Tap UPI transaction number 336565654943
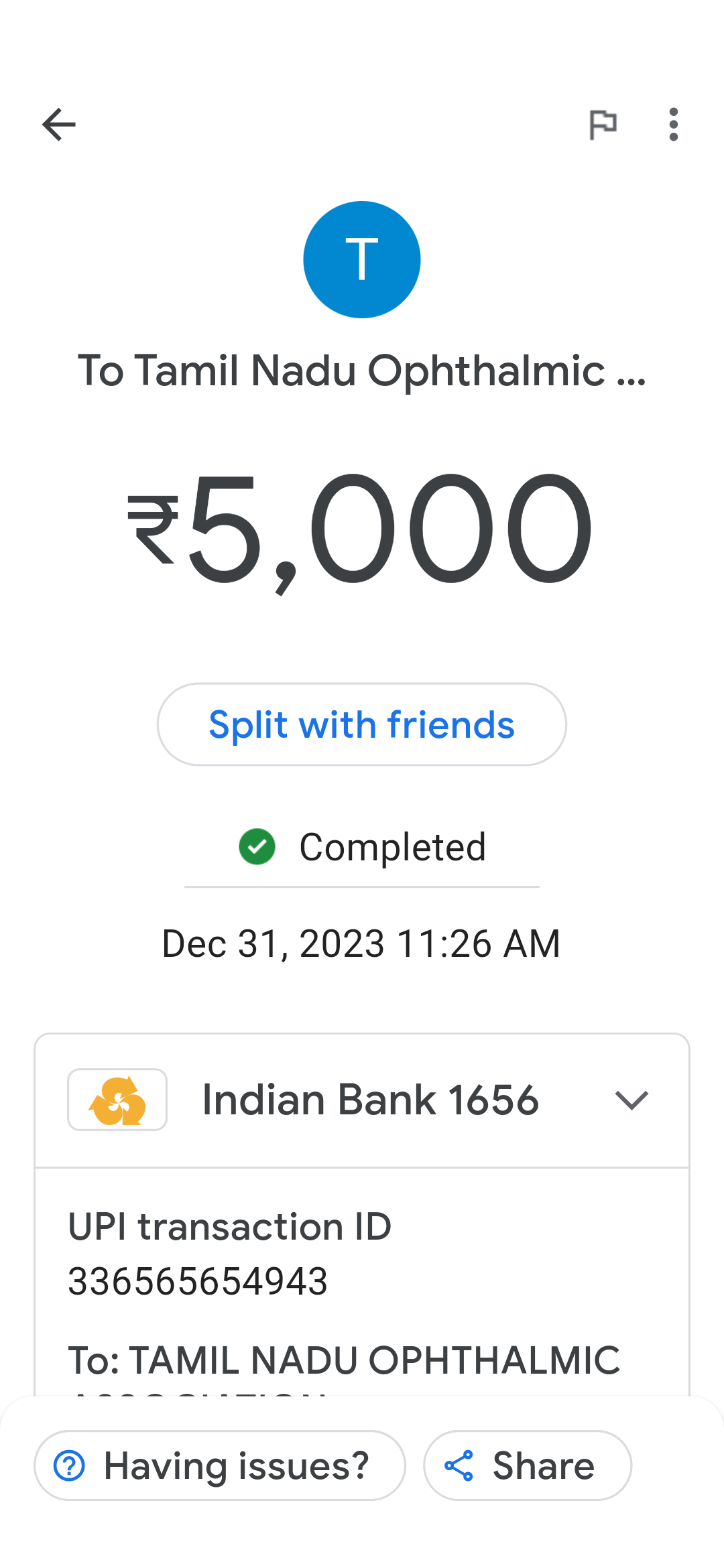The width and height of the screenshot is (724, 1568). click(198, 1282)
